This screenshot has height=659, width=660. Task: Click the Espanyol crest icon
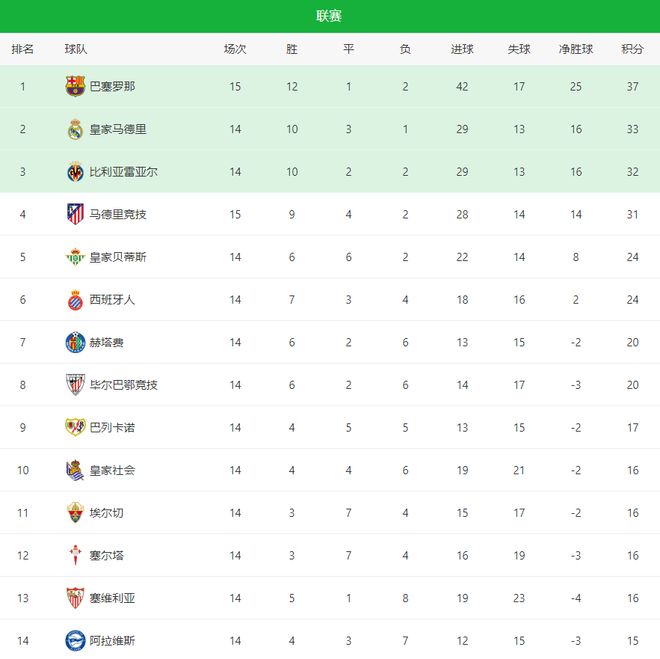coord(75,300)
